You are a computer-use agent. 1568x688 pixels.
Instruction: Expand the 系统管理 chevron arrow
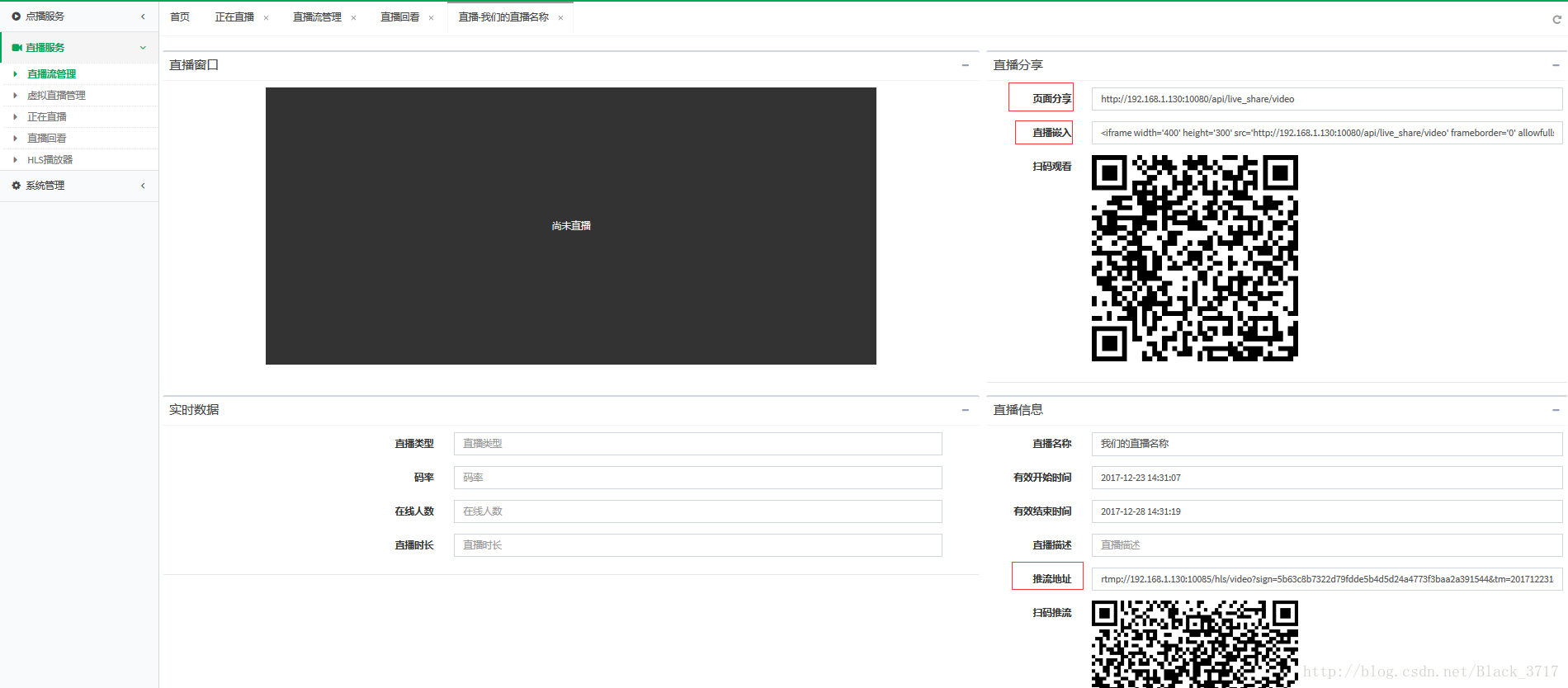click(143, 186)
